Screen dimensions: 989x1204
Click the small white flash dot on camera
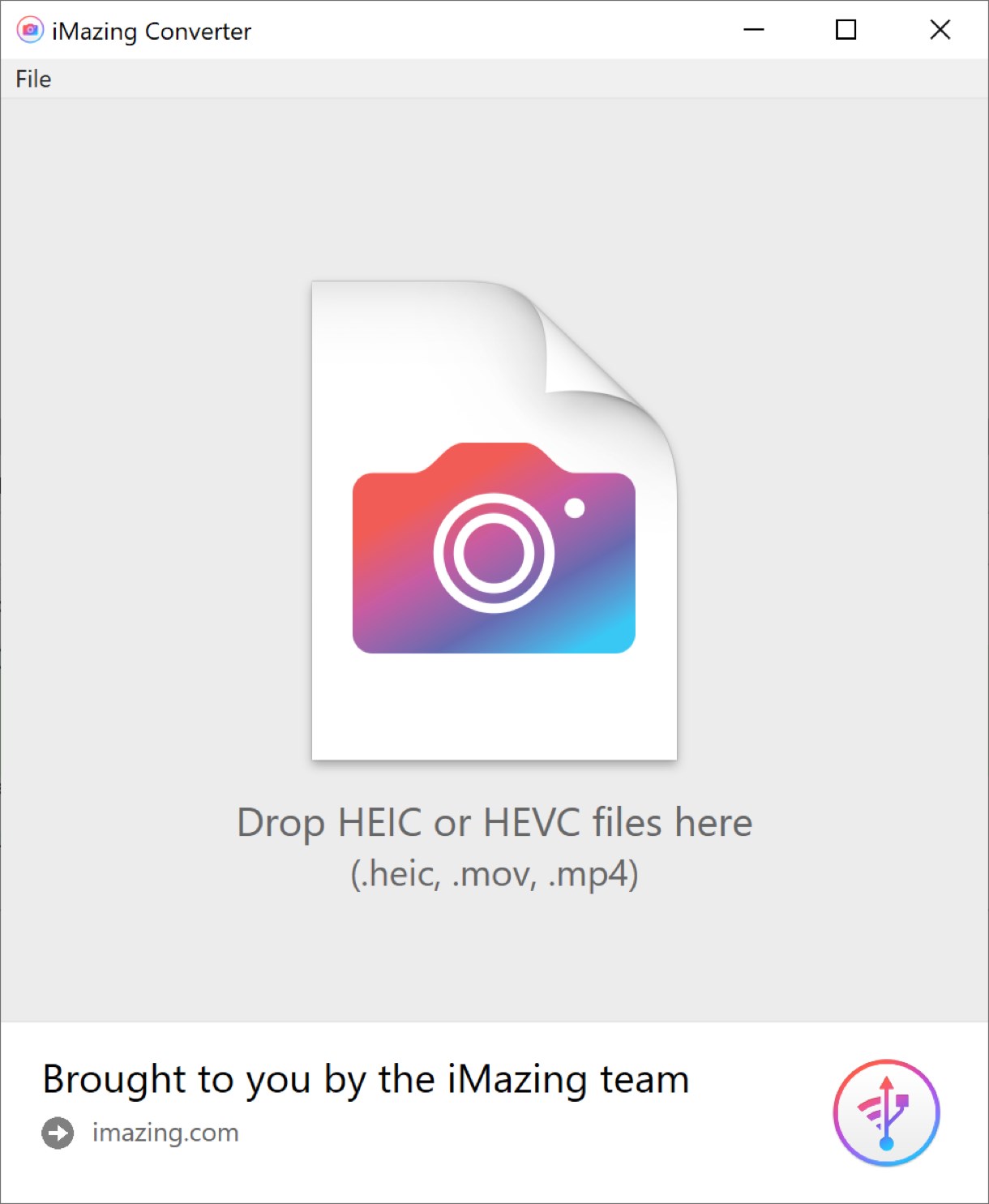[x=575, y=508]
